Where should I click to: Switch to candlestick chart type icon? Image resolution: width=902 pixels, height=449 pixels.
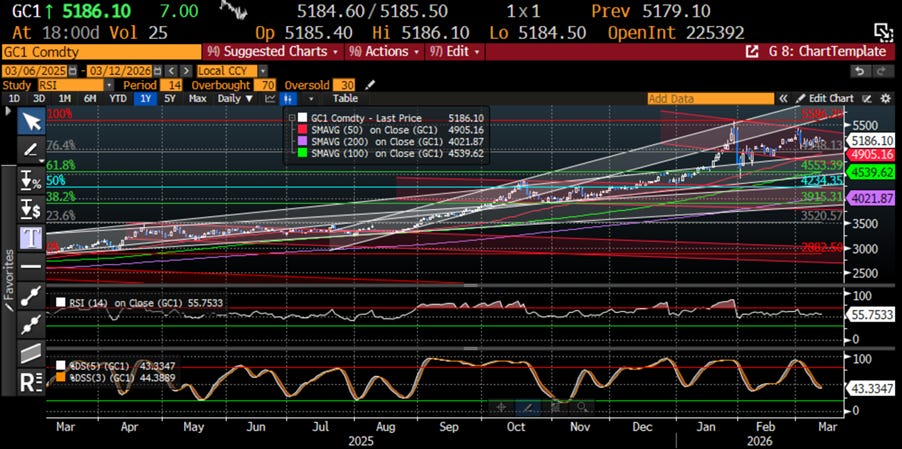(288, 99)
